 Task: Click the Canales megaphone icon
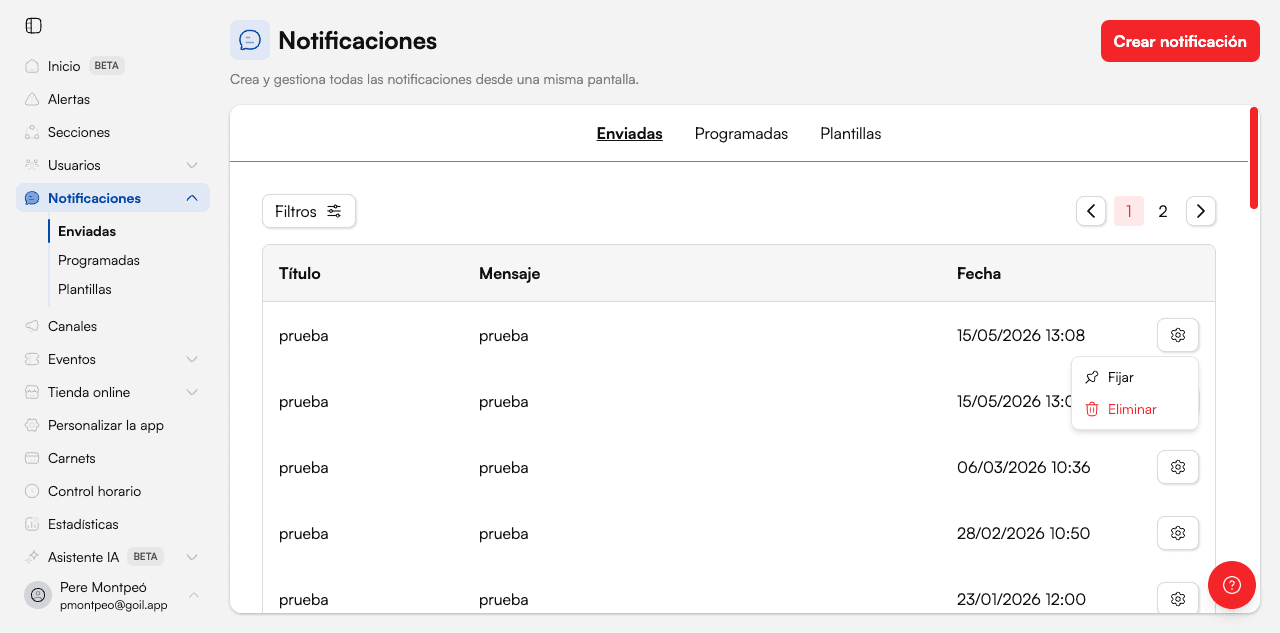click(x=32, y=326)
